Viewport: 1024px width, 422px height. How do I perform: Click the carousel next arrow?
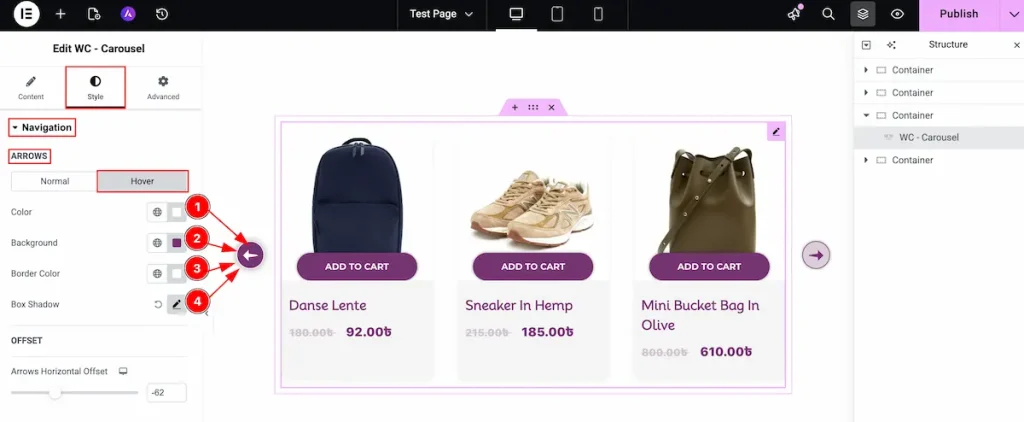(x=816, y=255)
